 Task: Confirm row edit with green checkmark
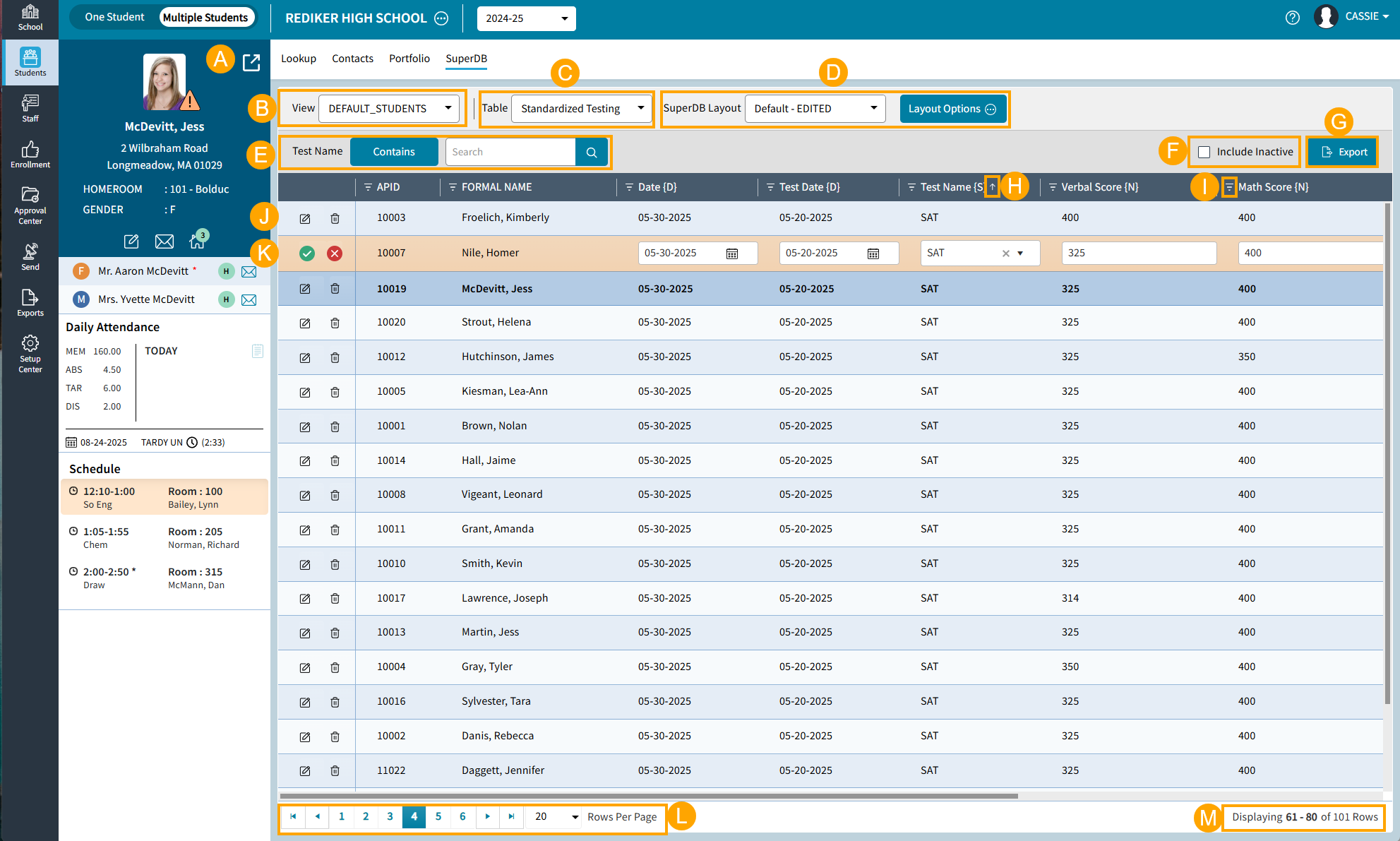click(306, 254)
